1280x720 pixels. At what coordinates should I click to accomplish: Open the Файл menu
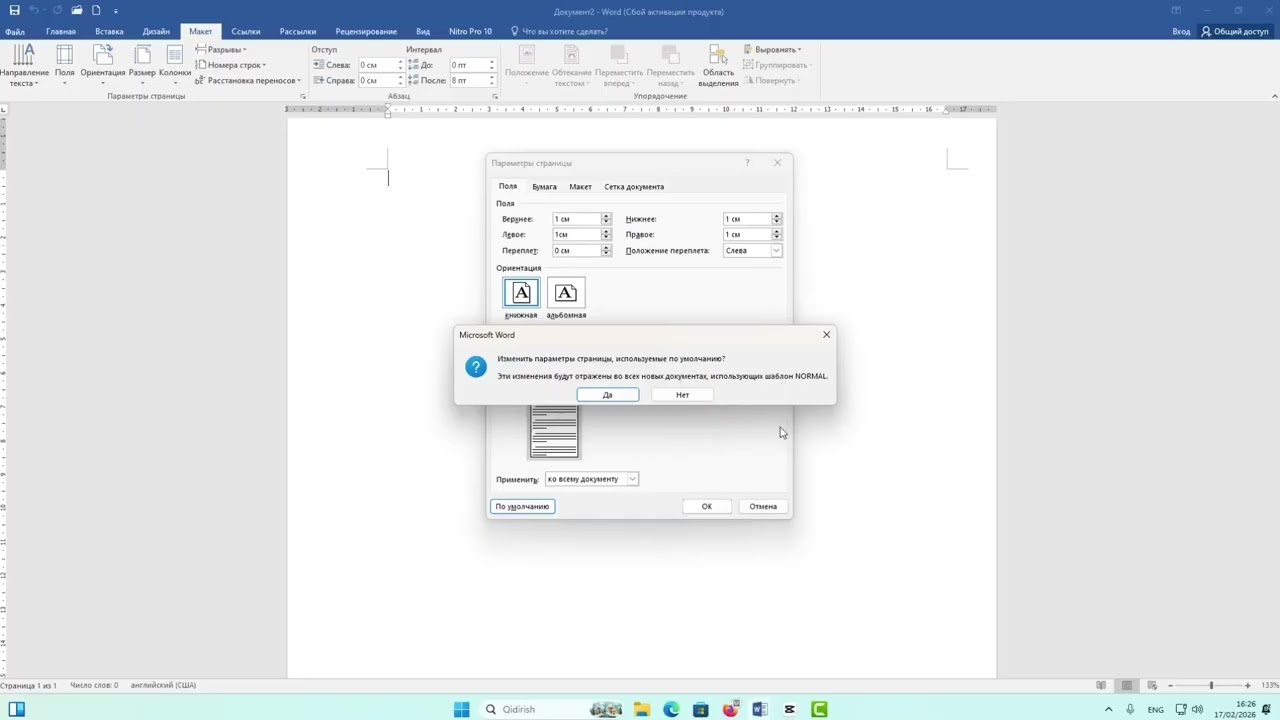pyautogui.click(x=14, y=31)
